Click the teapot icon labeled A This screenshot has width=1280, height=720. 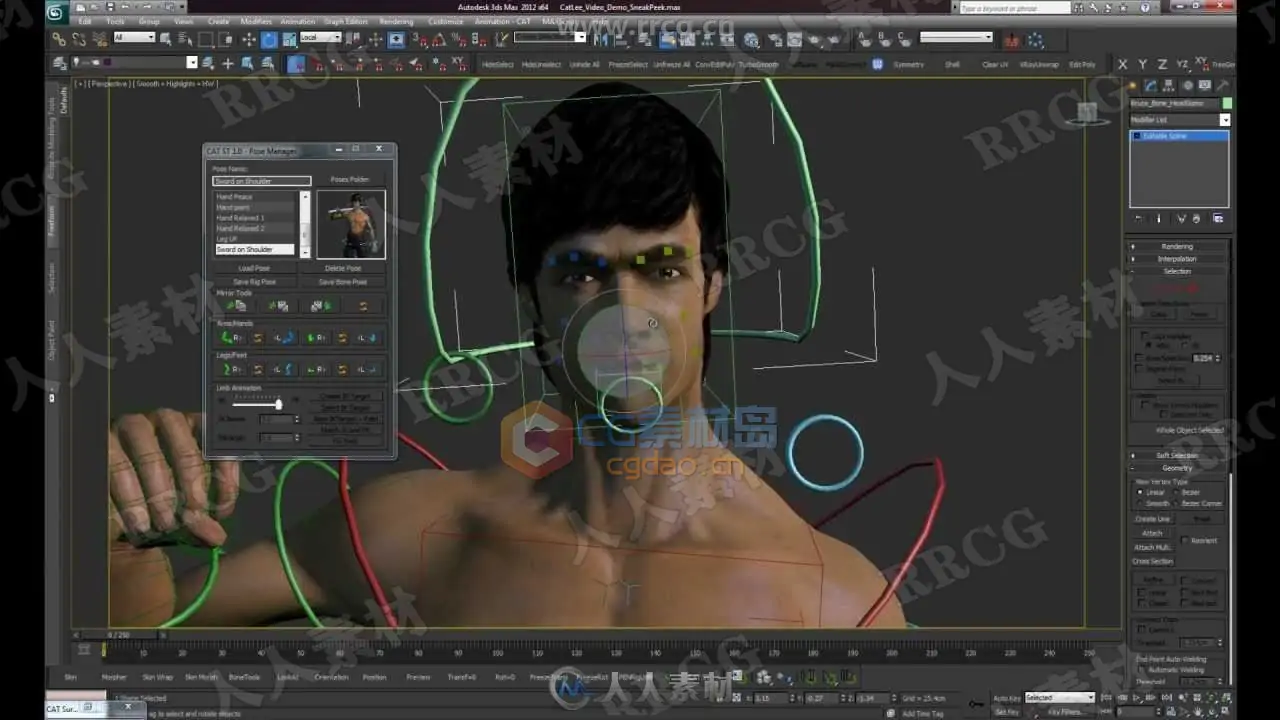[866, 39]
